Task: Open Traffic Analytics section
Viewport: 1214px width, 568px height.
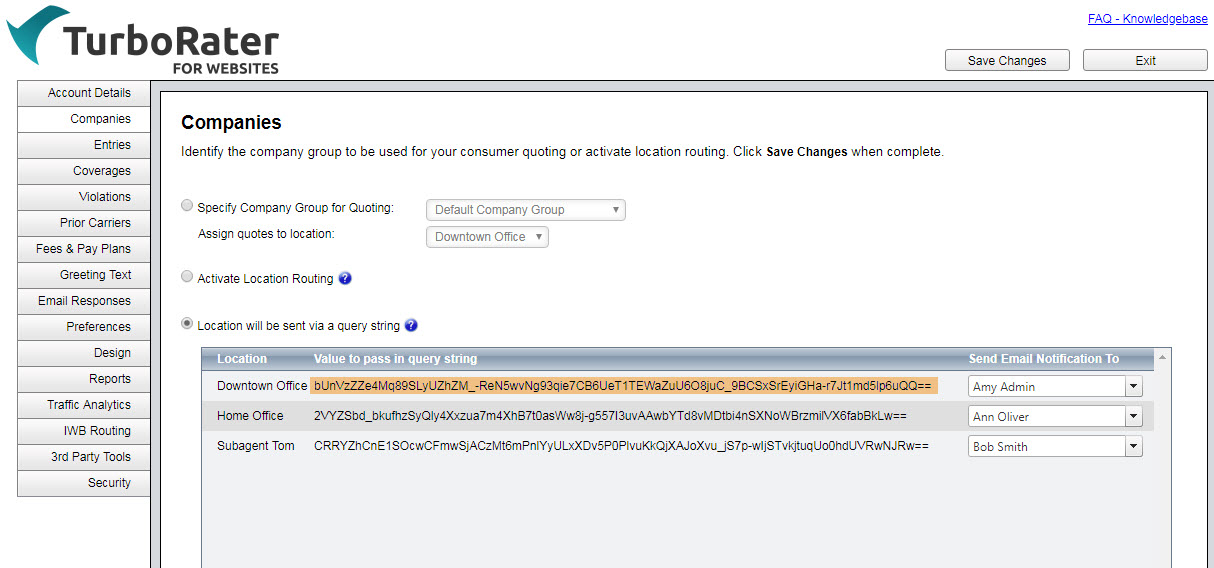Action: (x=84, y=405)
